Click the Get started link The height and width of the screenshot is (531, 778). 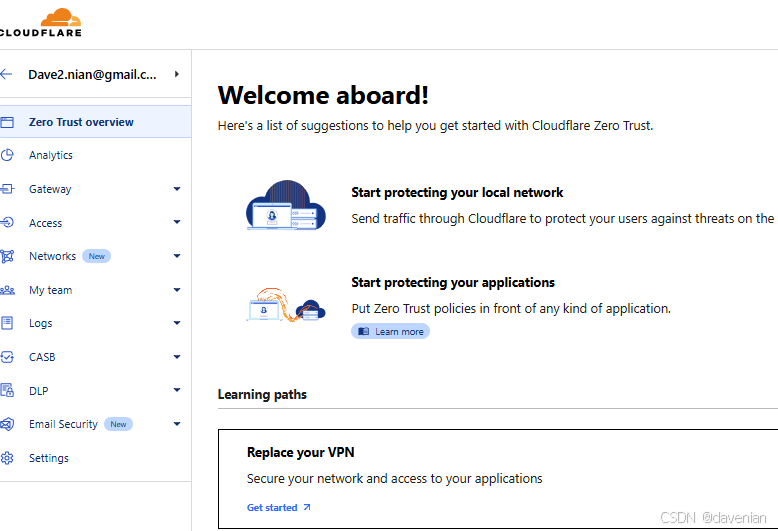(x=272, y=508)
